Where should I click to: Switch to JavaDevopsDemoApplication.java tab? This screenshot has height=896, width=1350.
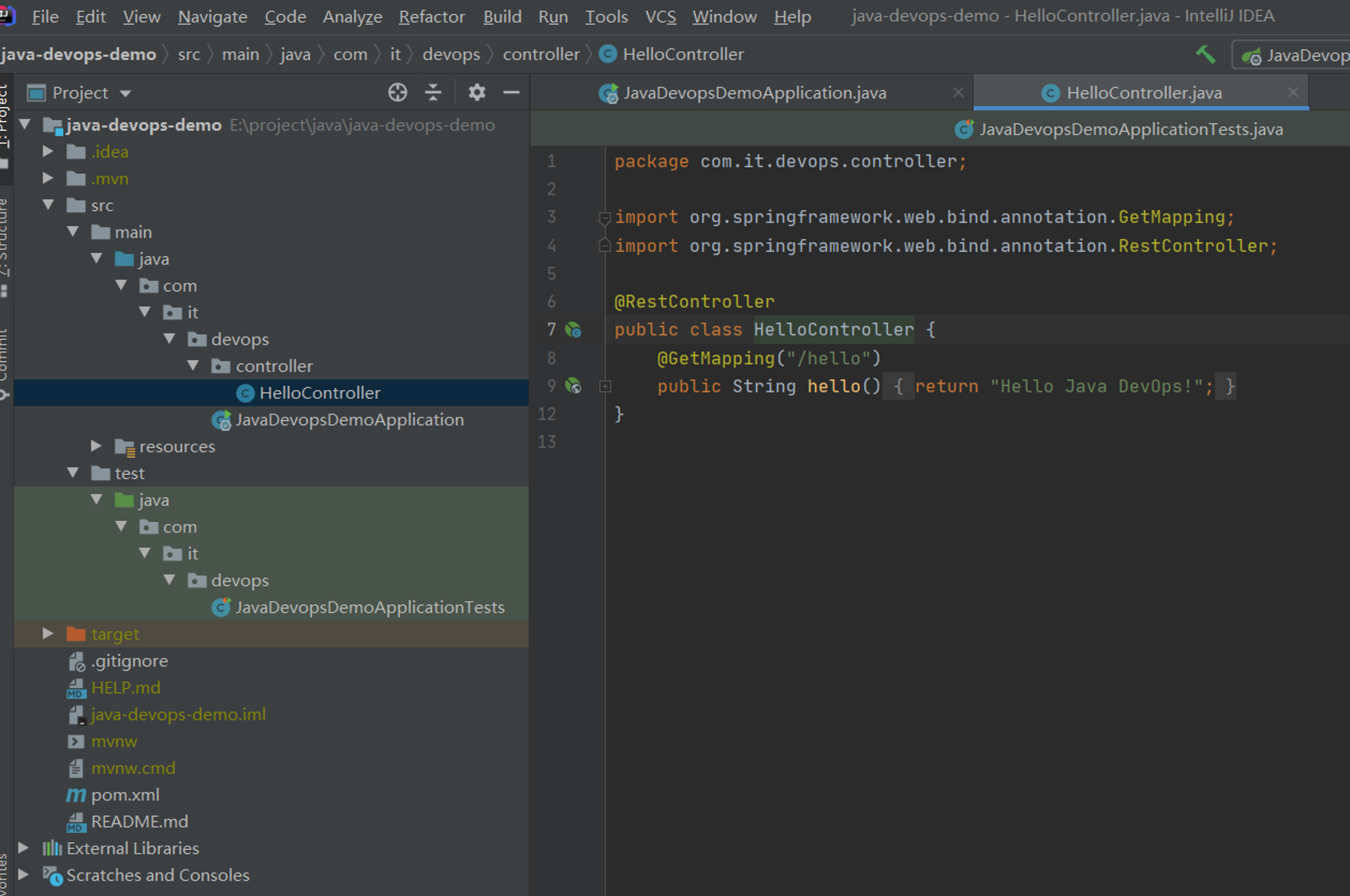[x=755, y=93]
